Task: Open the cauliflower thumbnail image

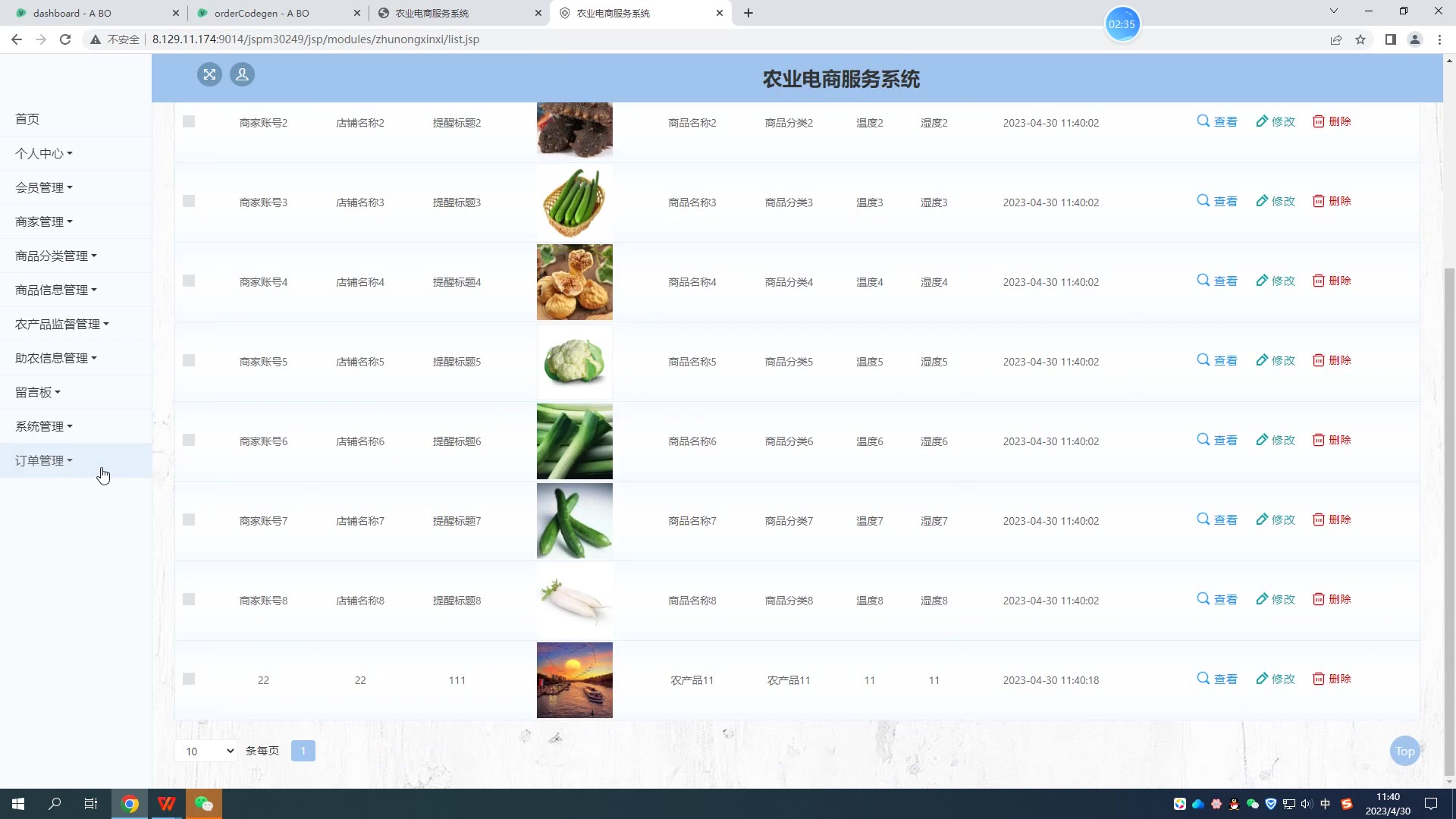Action: pos(574,362)
